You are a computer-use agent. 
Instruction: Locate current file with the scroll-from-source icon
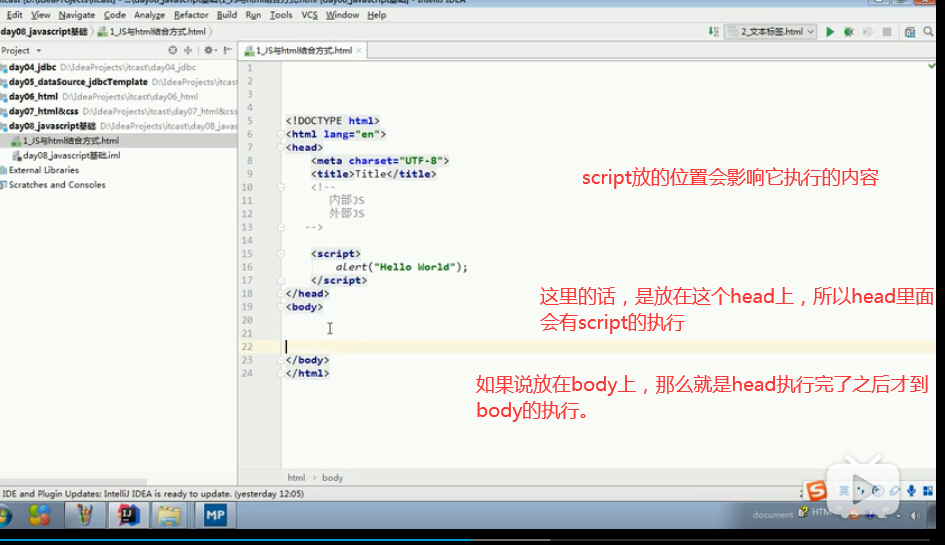point(173,51)
